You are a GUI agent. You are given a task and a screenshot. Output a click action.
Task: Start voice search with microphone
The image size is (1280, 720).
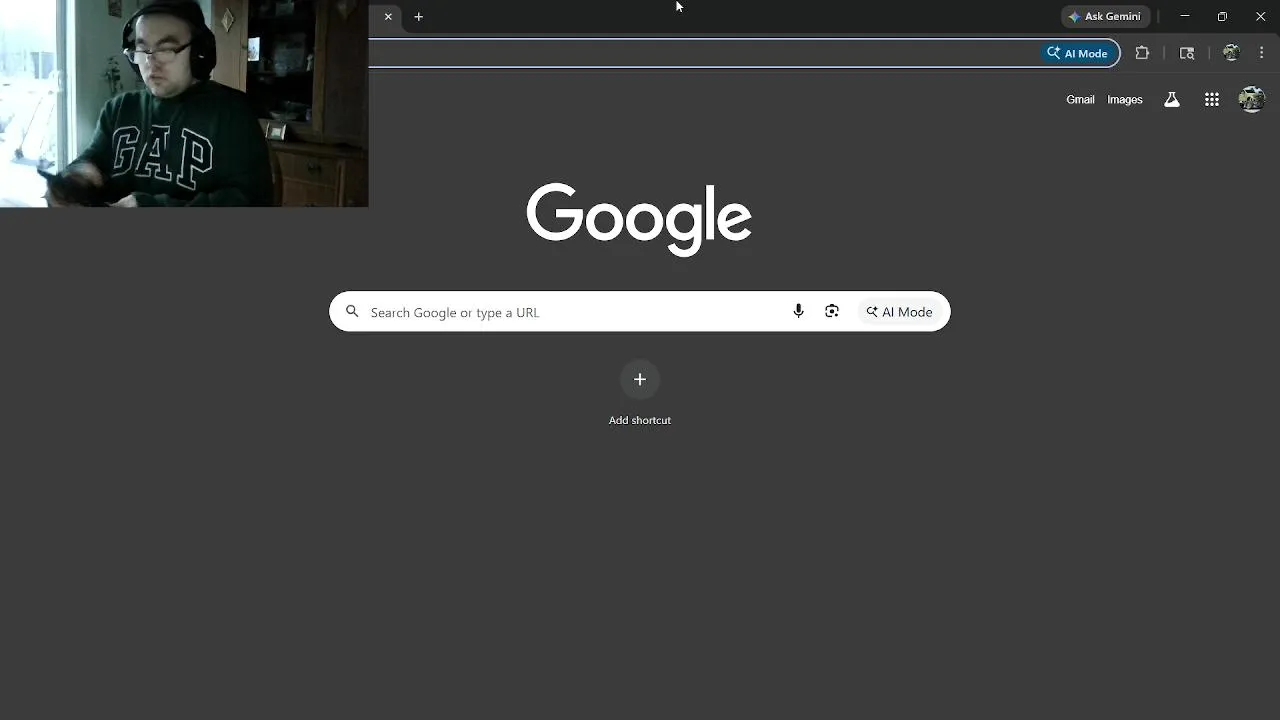point(798,312)
